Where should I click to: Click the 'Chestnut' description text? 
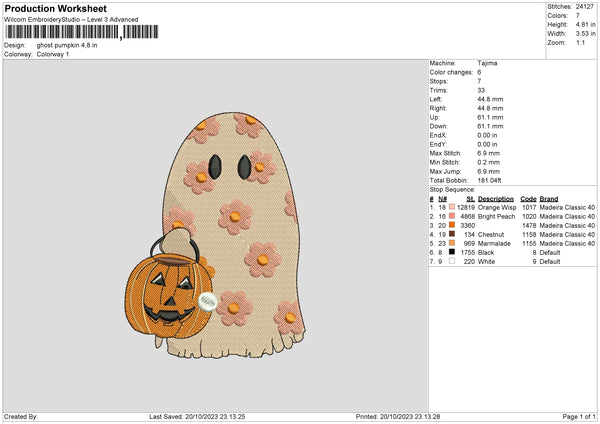(x=491, y=234)
